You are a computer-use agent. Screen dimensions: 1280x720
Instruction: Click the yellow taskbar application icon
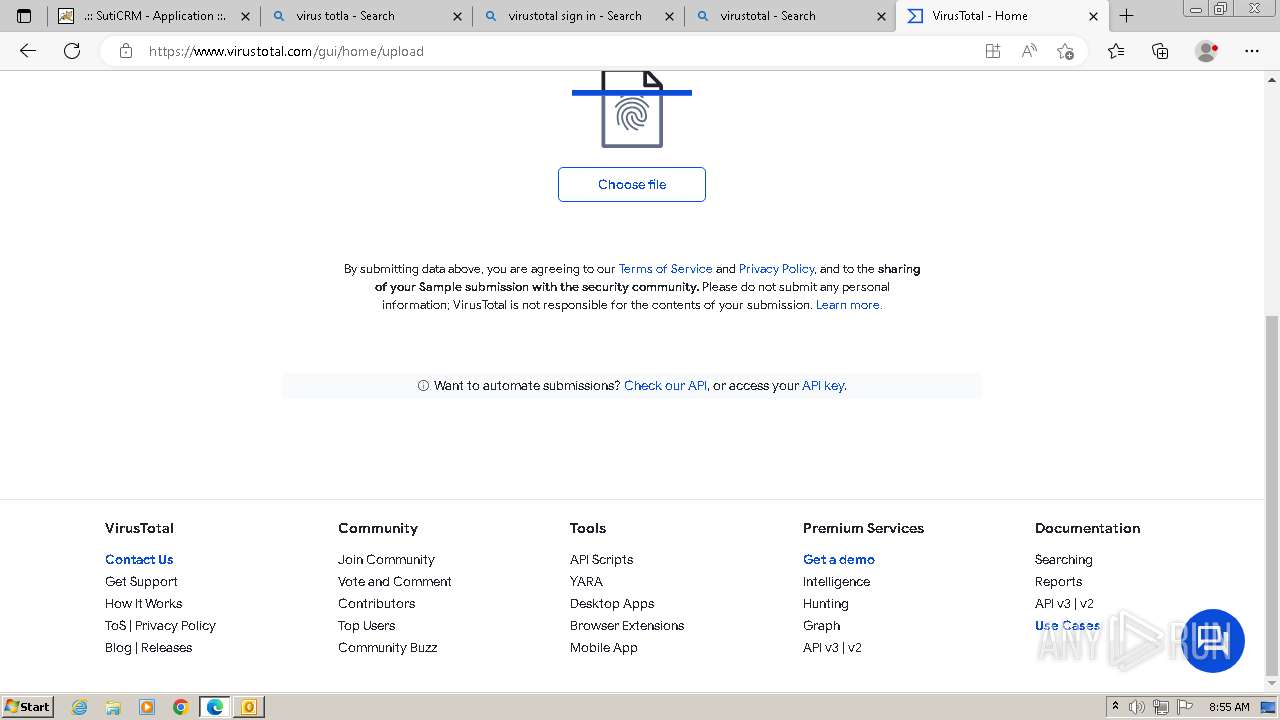[x=249, y=707]
